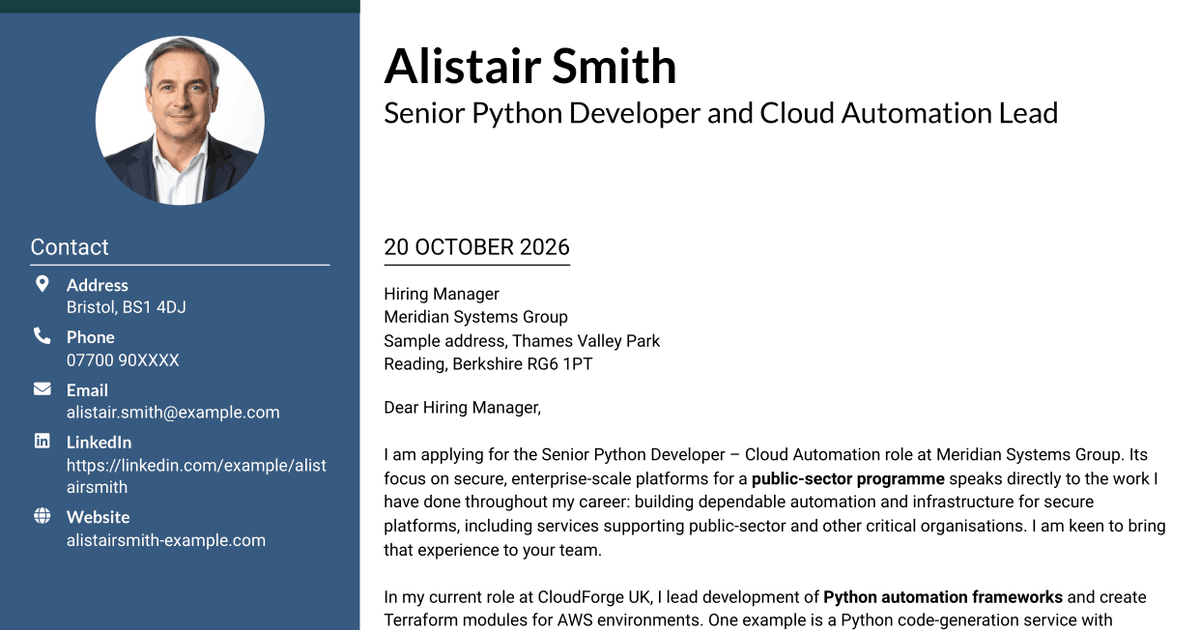Click the Phone label in the sidebar
The image size is (1200, 630).
(x=90, y=337)
